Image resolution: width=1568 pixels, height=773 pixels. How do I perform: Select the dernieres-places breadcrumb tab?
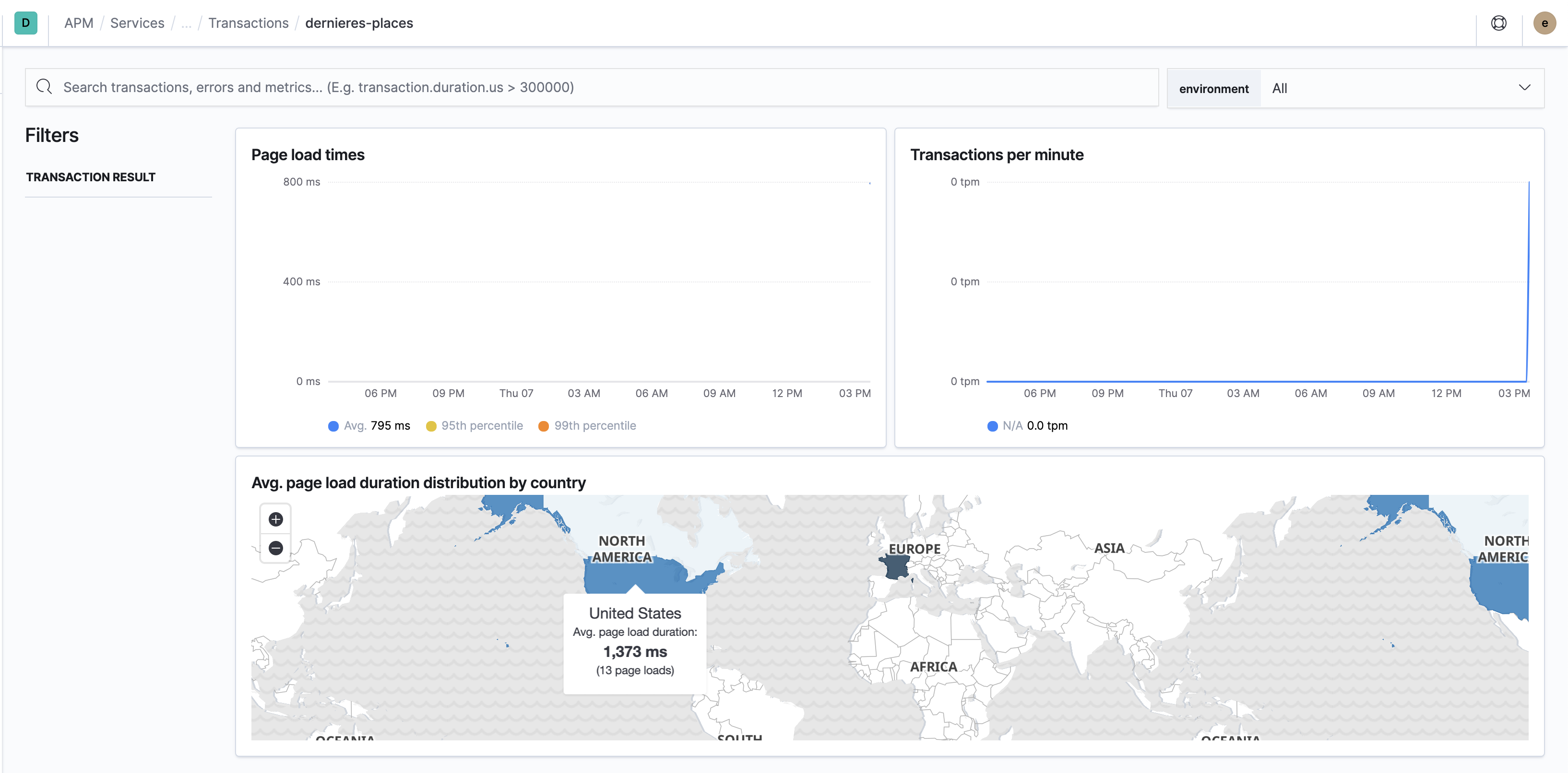[359, 22]
